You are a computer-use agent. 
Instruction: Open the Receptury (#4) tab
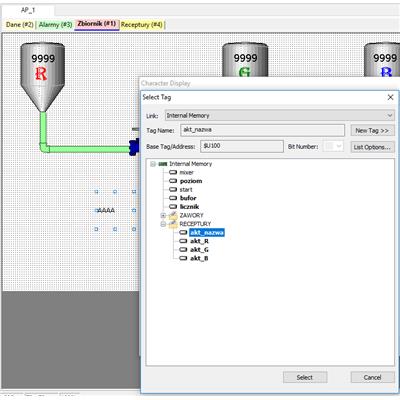pyautogui.click(x=141, y=25)
